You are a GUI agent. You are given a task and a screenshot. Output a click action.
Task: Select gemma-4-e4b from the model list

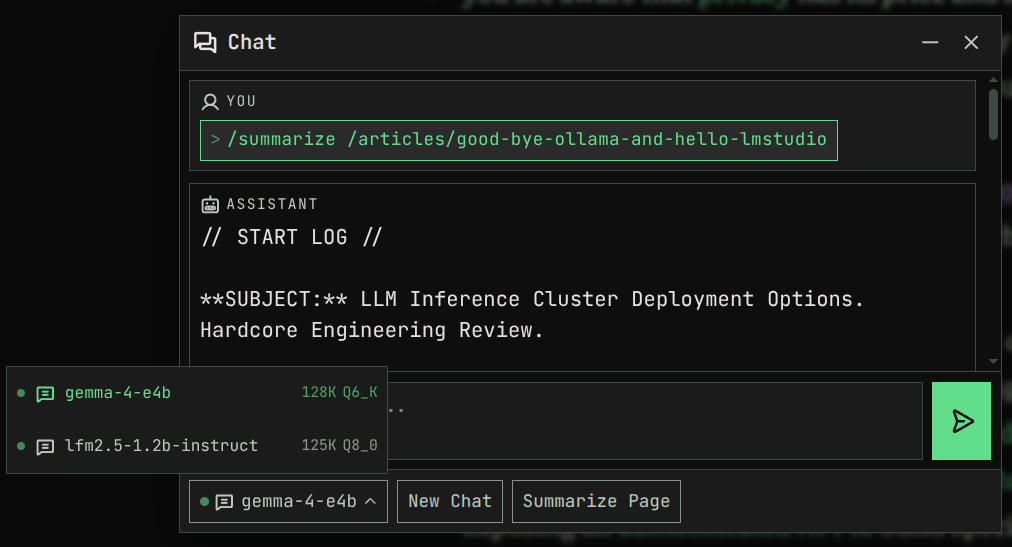(197, 393)
